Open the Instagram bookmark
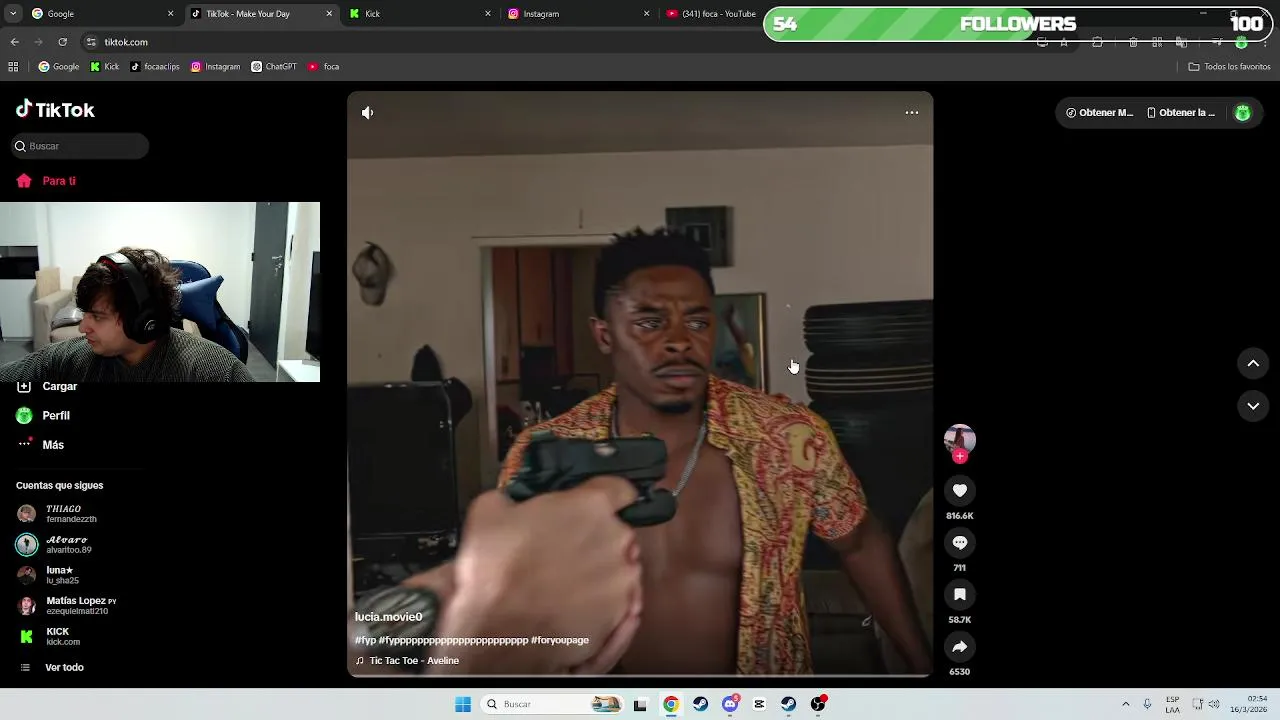This screenshot has width=1280, height=720. tap(215, 67)
